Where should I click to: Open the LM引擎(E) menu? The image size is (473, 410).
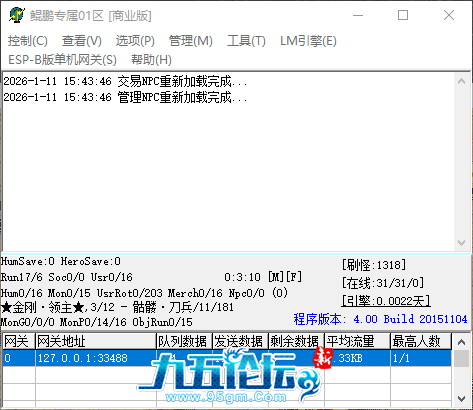308,41
